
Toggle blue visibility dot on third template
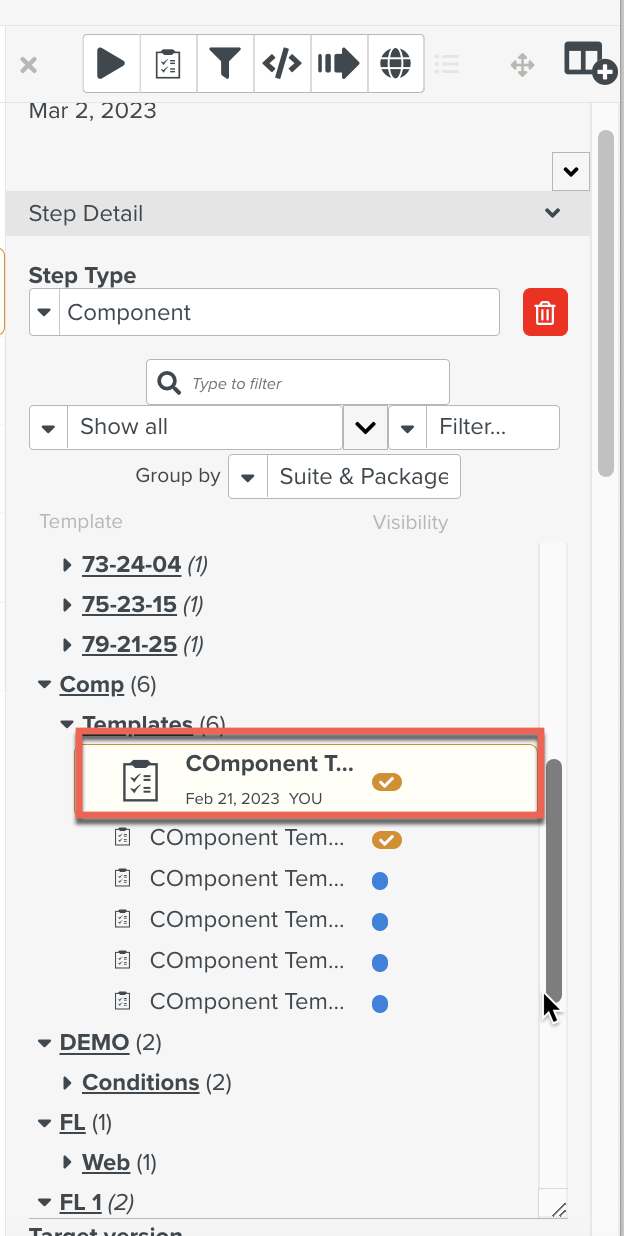380,881
